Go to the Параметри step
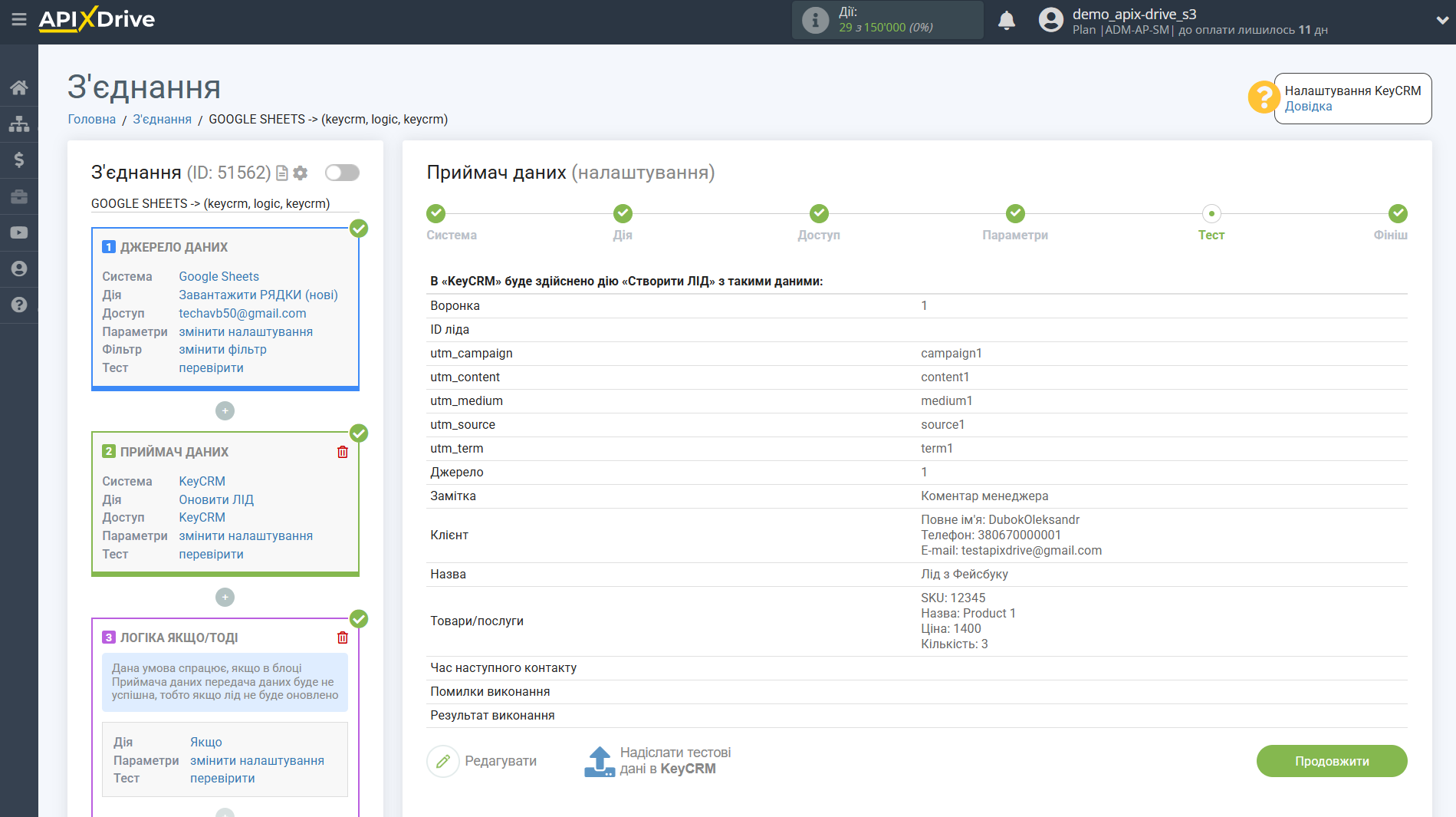This screenshot has width=1456, height=817. (x=1015, y=213)
